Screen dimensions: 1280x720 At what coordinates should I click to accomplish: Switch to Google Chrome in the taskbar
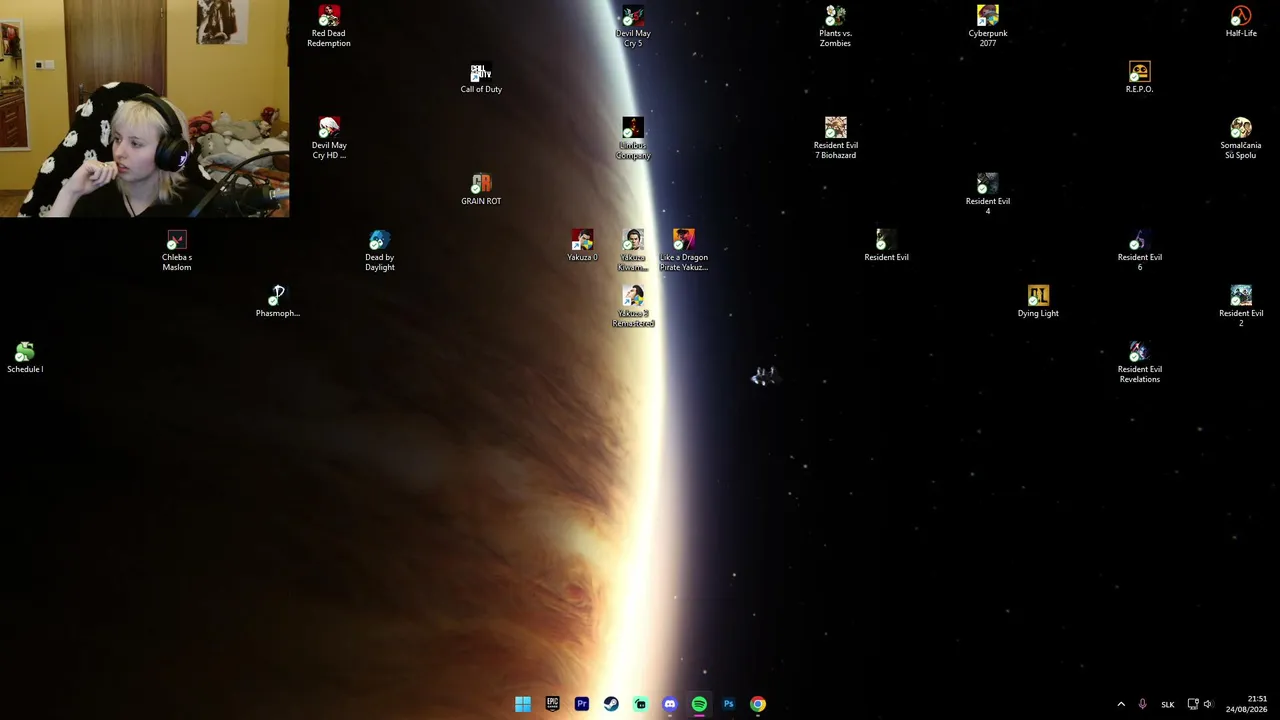click(x=758, y=704)
